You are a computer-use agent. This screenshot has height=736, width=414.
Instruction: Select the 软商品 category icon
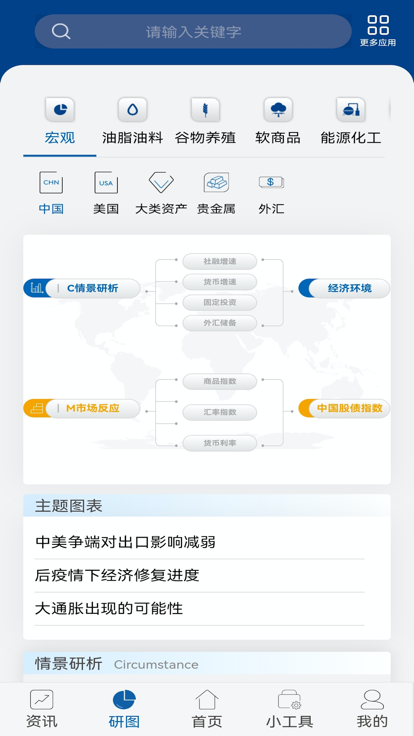tap(278, 109)
